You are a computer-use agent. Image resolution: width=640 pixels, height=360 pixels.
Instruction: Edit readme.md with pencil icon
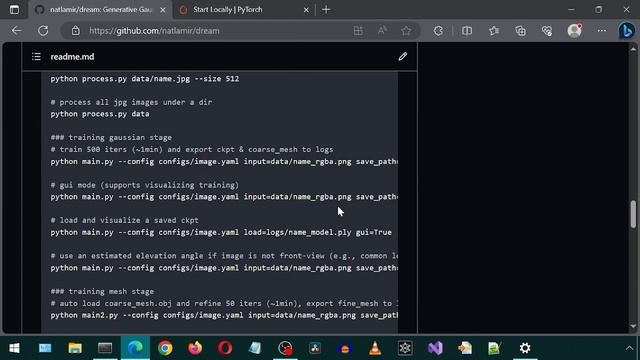(403, 56)
